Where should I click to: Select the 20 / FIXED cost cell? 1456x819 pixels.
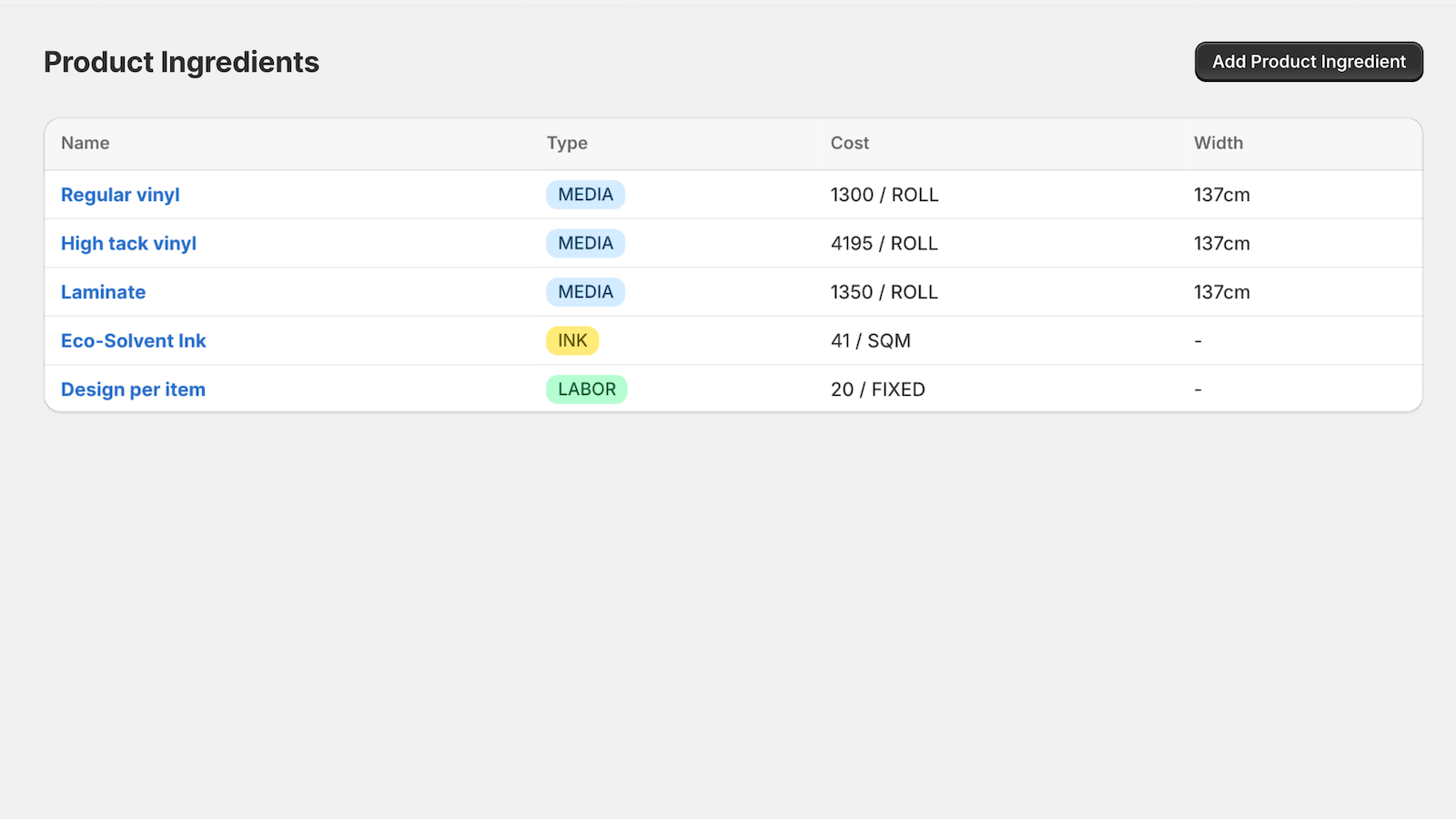(878, 389)
